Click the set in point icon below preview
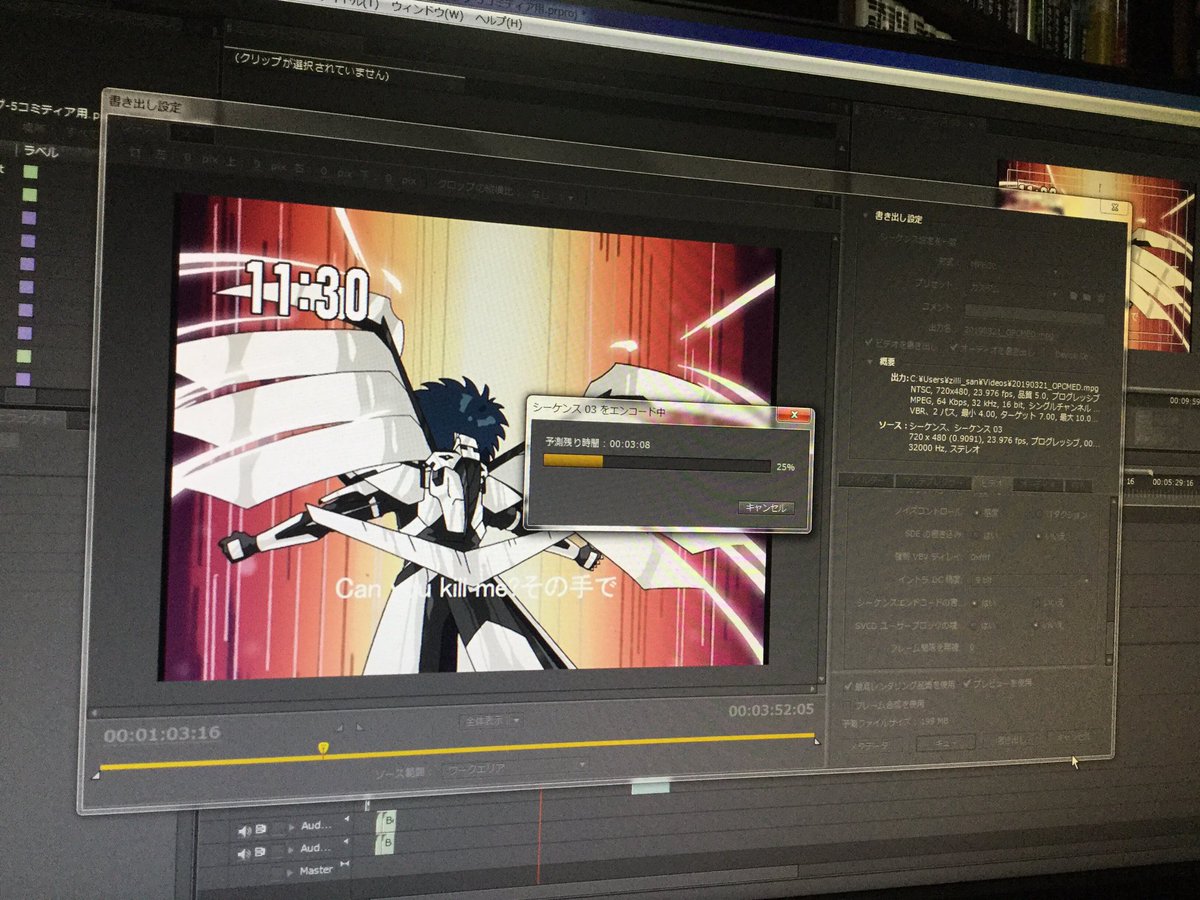The height and width of the screenshot is (900, 1200). 340,728
